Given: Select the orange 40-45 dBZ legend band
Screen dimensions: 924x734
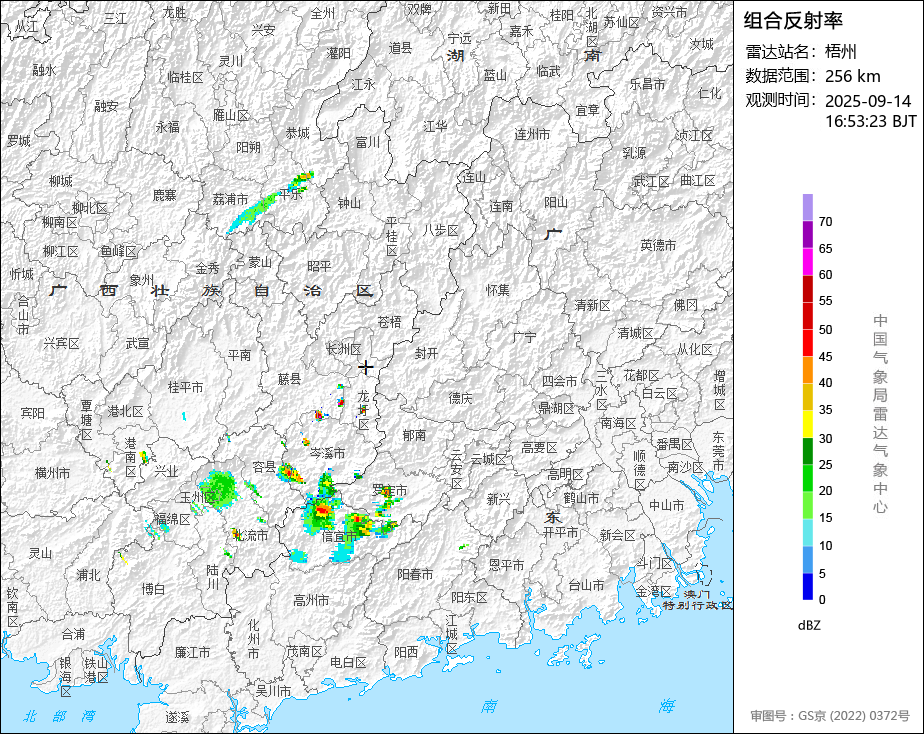Looking at the screenshot, I should [x=807, y=370].
